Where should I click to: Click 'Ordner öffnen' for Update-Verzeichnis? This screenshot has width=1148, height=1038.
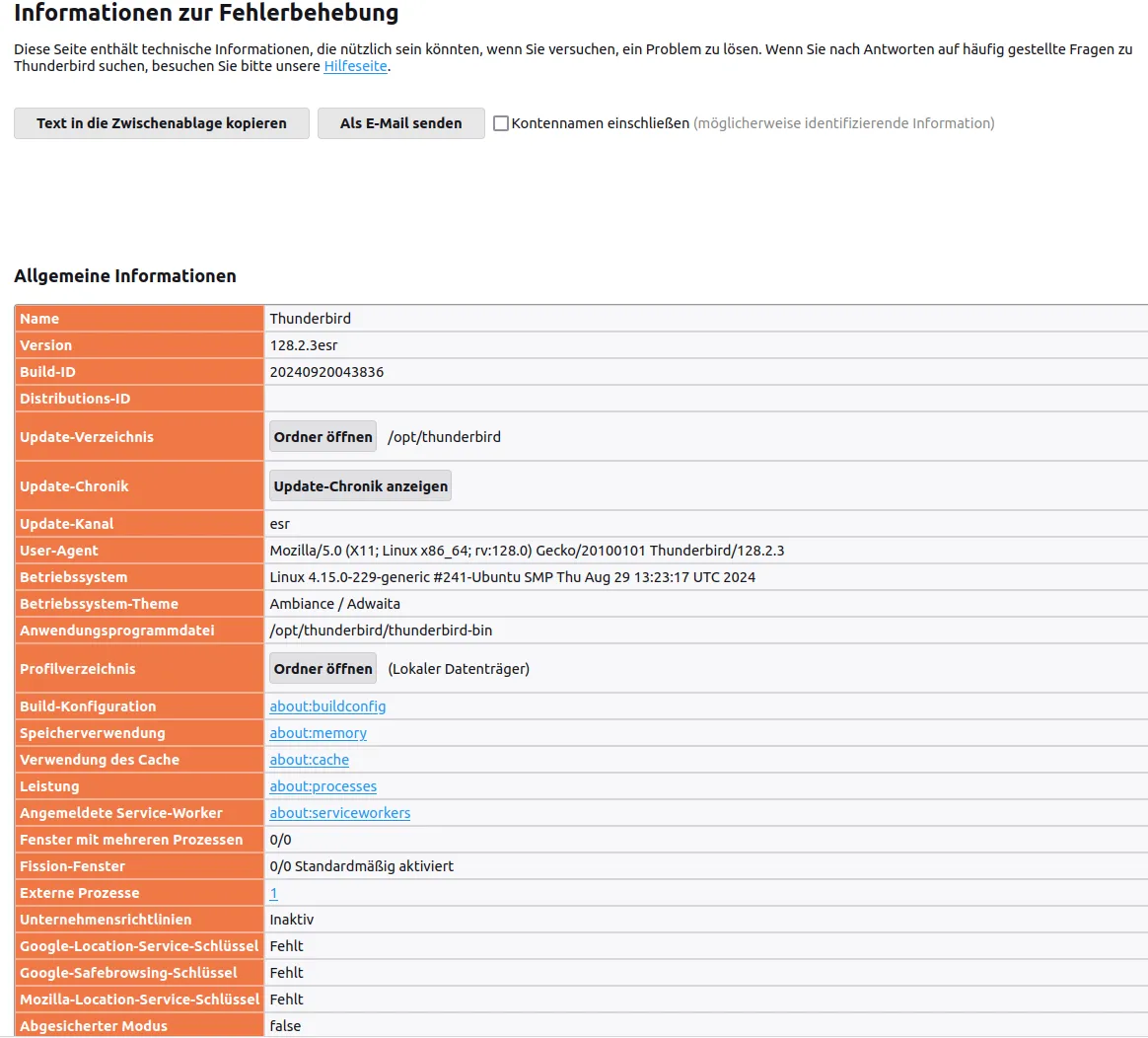(x=323, y=436)
